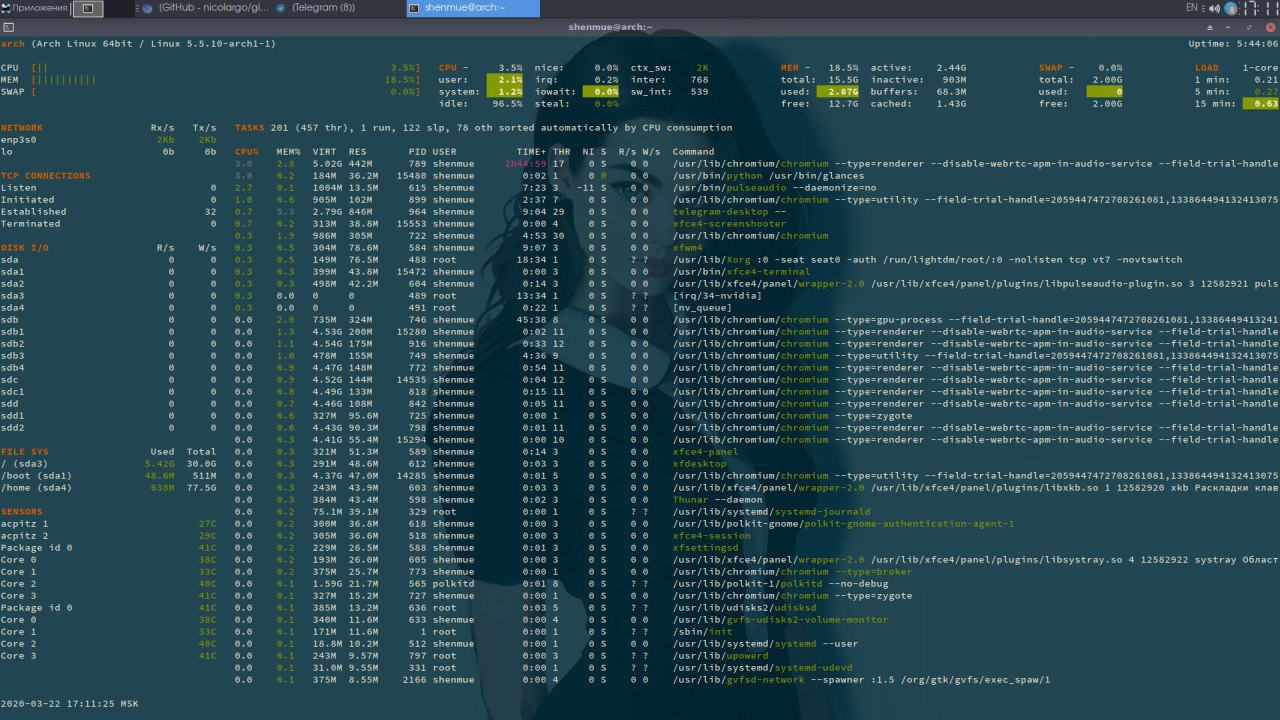Click the xfce4-screenshooter process row

click(x=757, y=224)
